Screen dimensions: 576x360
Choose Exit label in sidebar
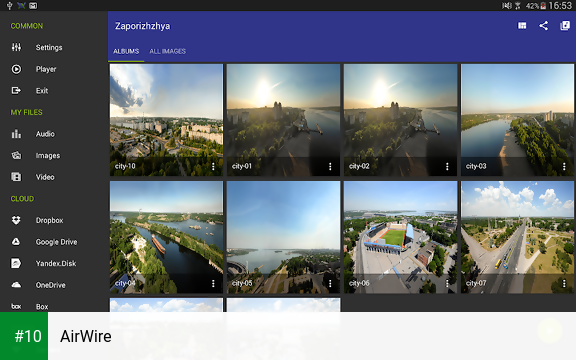click(x=42, y=91)
